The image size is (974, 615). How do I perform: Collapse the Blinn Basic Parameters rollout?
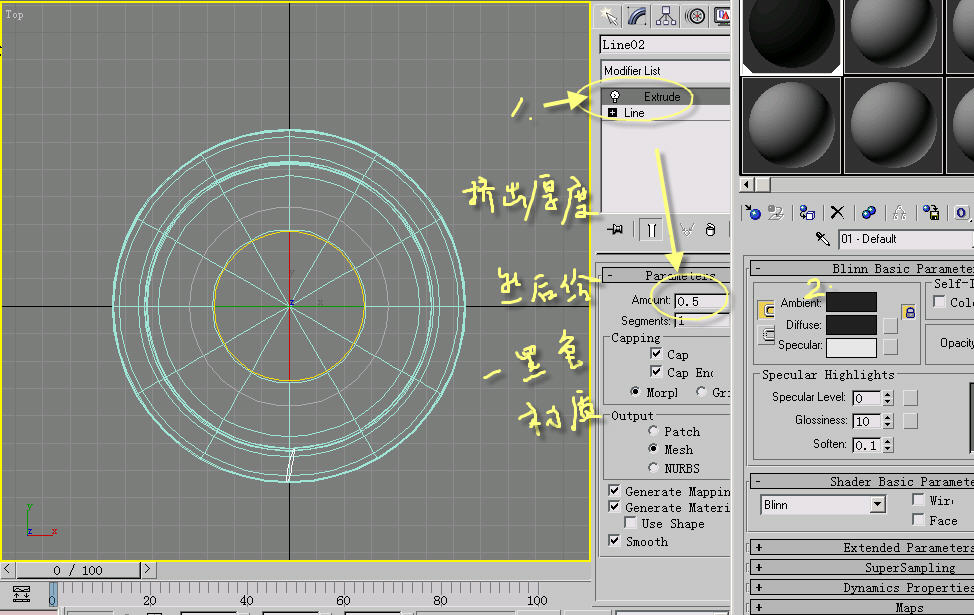(x=862, y=268)
